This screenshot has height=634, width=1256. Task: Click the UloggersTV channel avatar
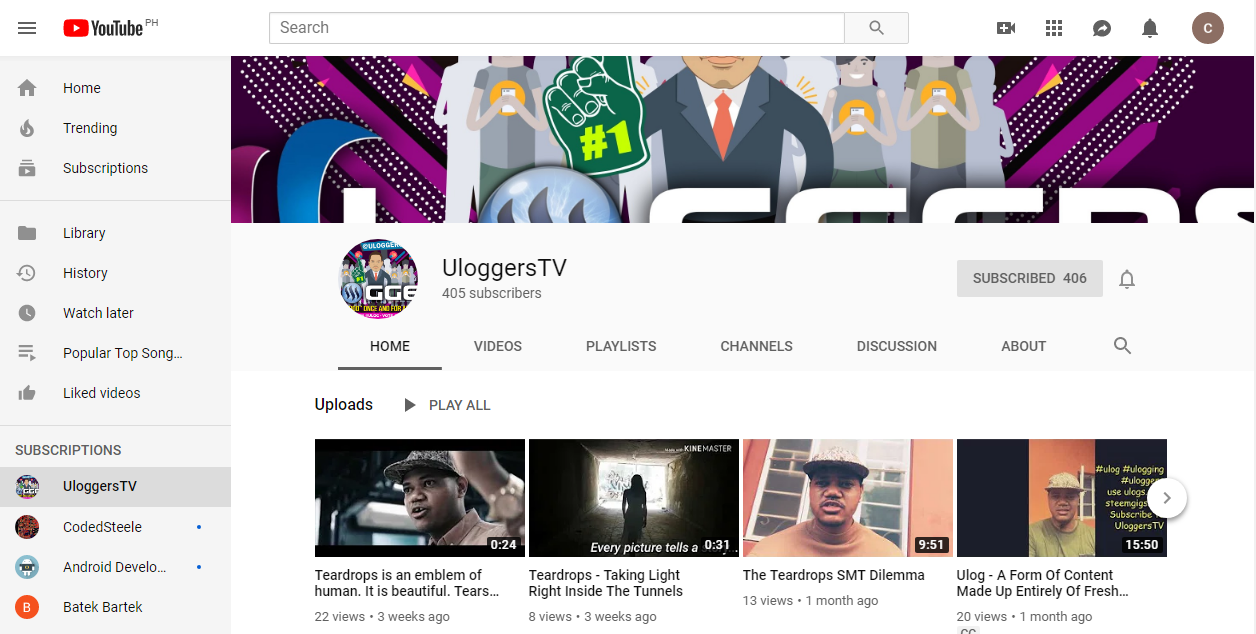click(379, 278)
